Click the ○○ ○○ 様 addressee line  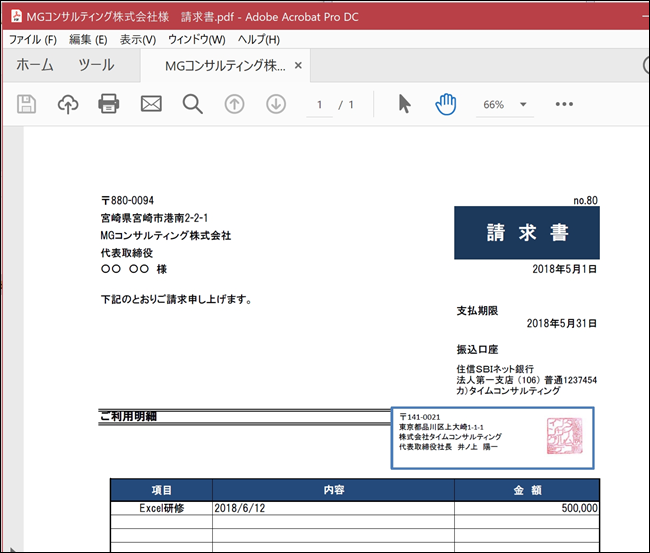(134, 269)
